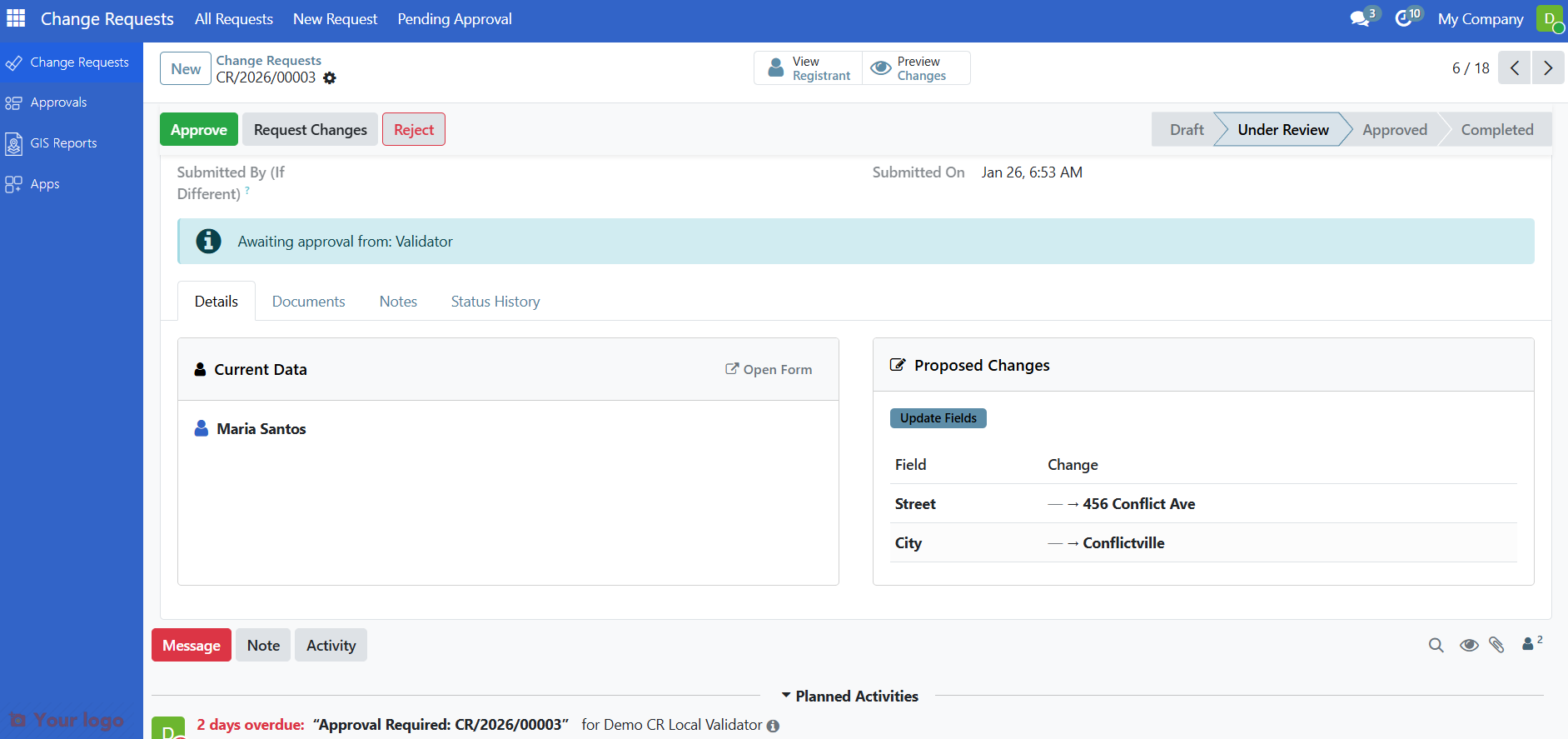Click the green Approve button
Viewport: 1568px width, 739px height.
click(x=198, y=129)
